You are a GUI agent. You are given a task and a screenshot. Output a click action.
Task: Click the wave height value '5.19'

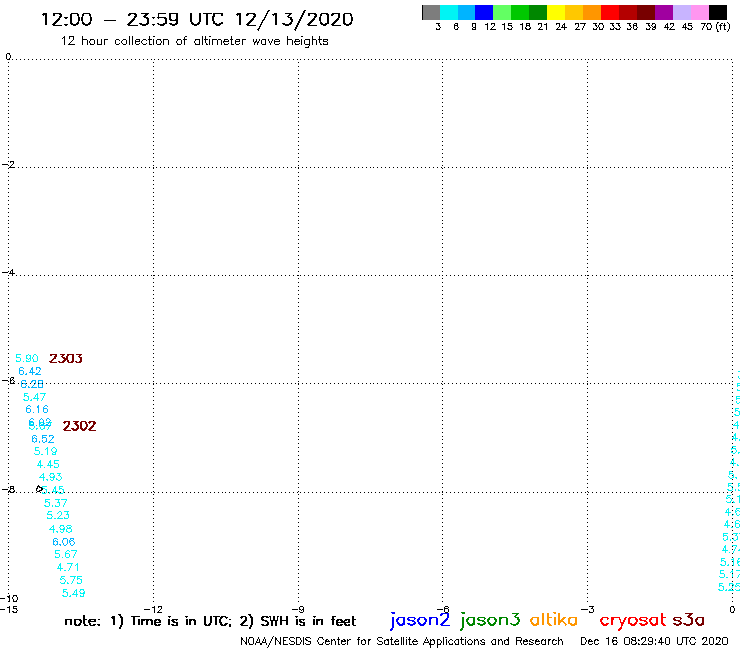pyautogui.click(x=45, y=451)
